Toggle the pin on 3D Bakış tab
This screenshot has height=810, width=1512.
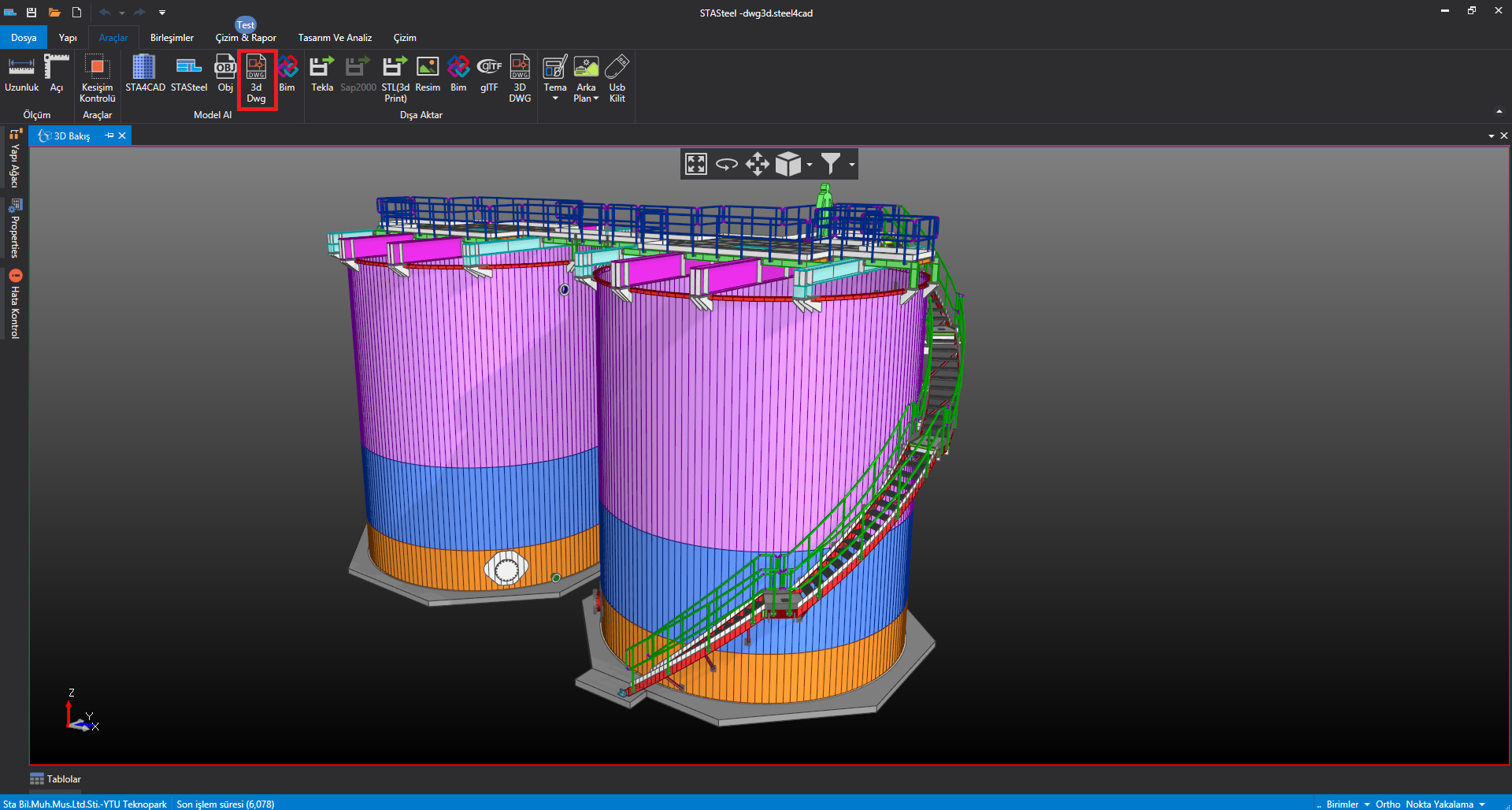tap(109, 136)
